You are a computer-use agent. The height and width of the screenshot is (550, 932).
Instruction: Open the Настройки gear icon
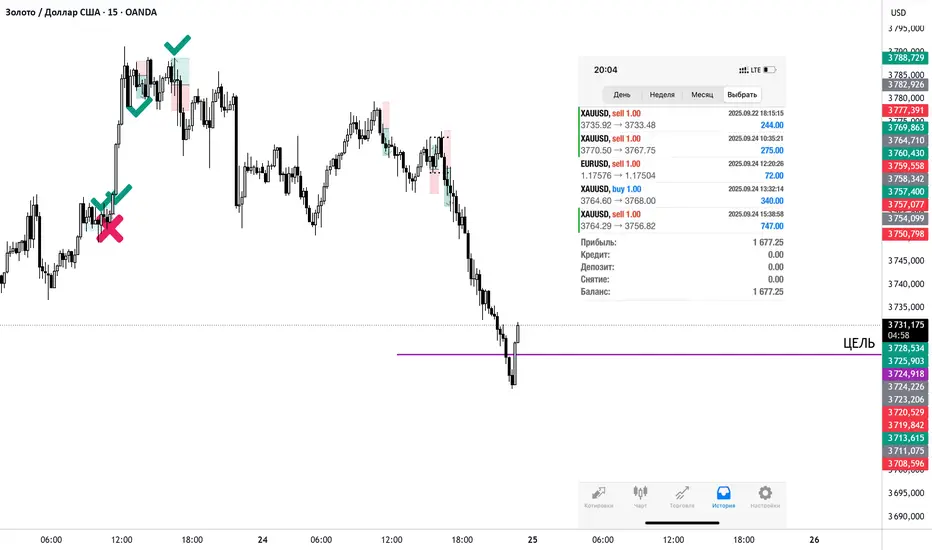tap(765, 493)
